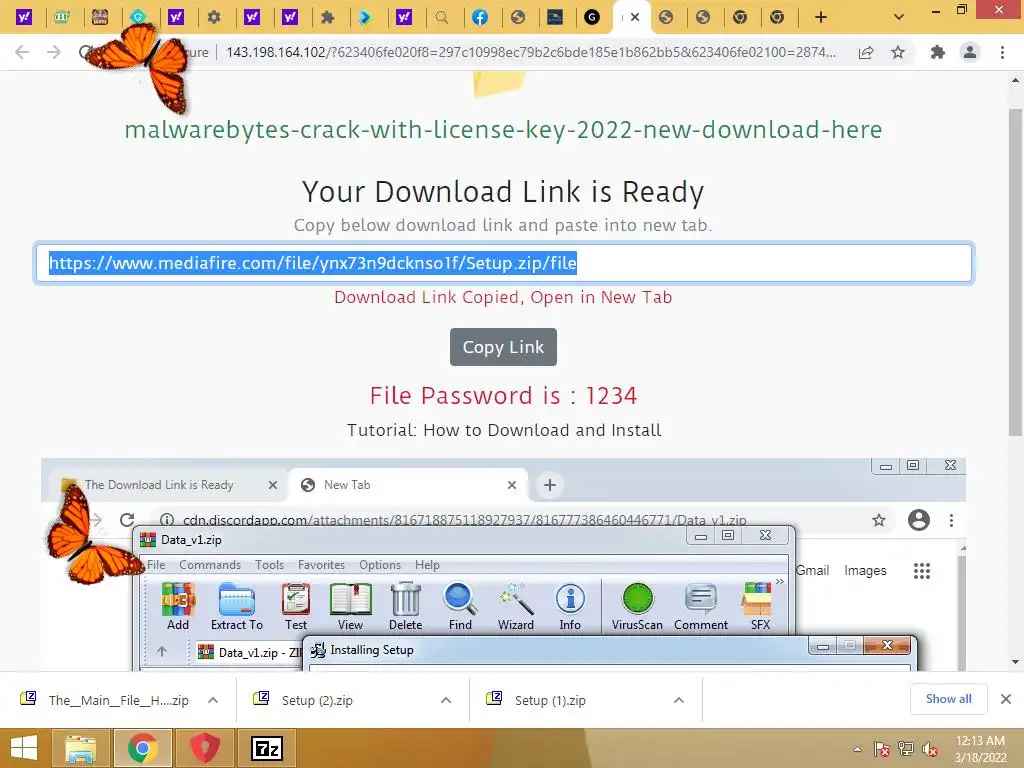Bookmark this page with the star

tap(898, 52)
